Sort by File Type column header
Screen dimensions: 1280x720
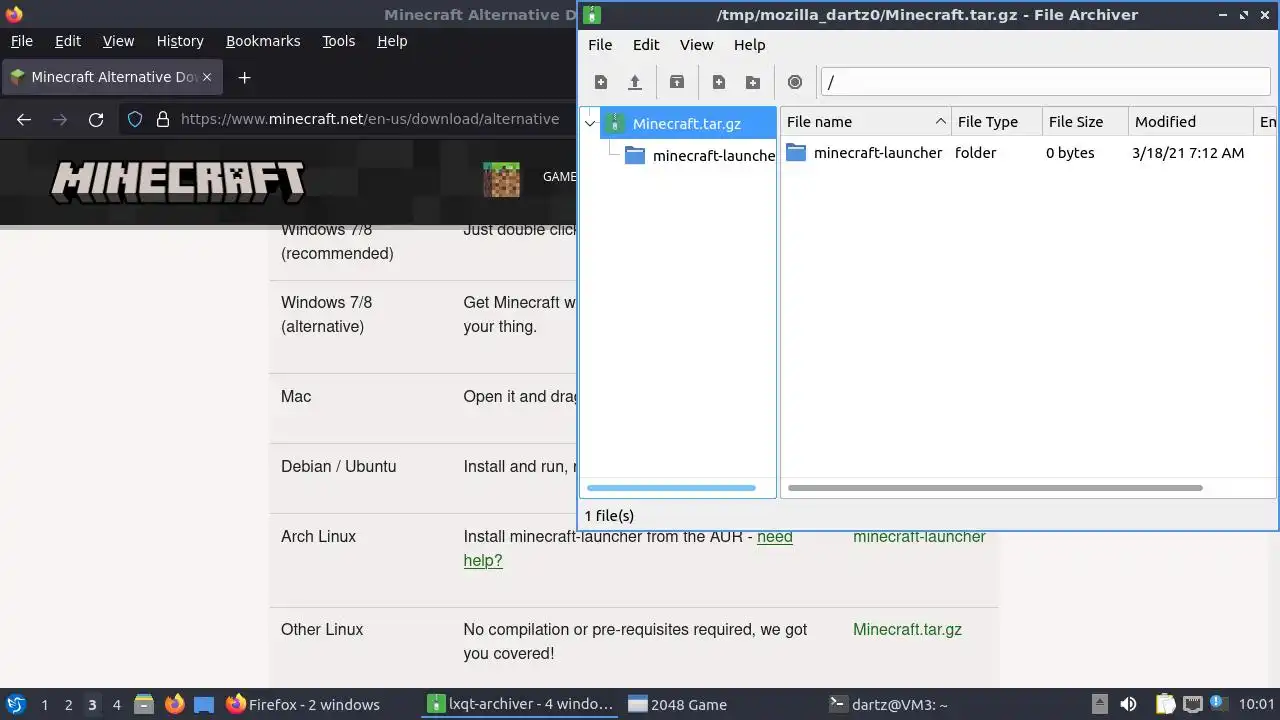pyautogui.click(x=996, y=121)
